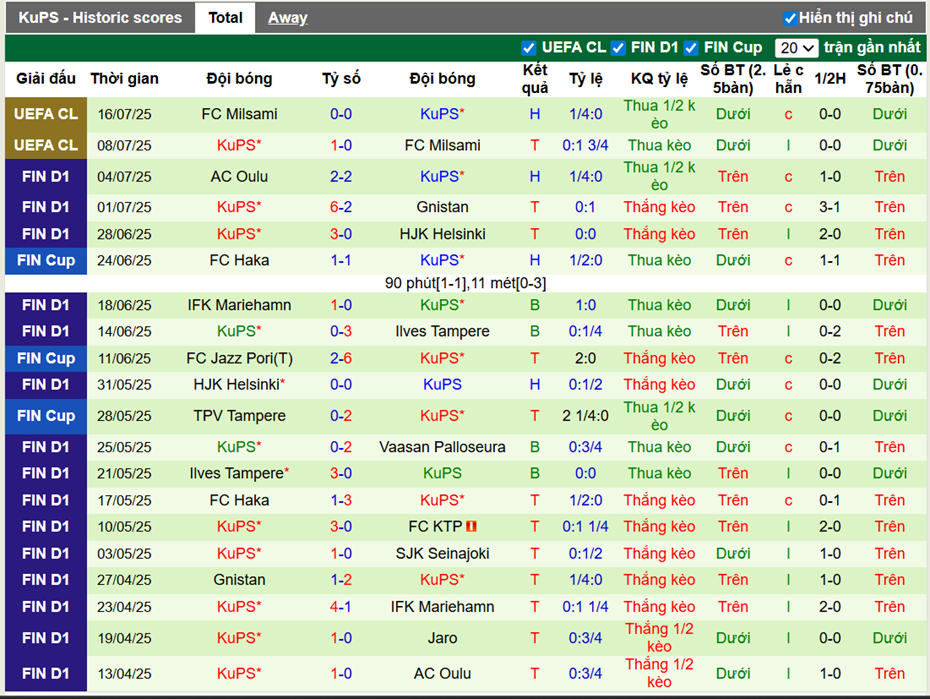The height and width of the screenshot is (699, 930).
Task: Open AC Oulu team in 04/07/25 row
Action: click(x=240, y=177)
